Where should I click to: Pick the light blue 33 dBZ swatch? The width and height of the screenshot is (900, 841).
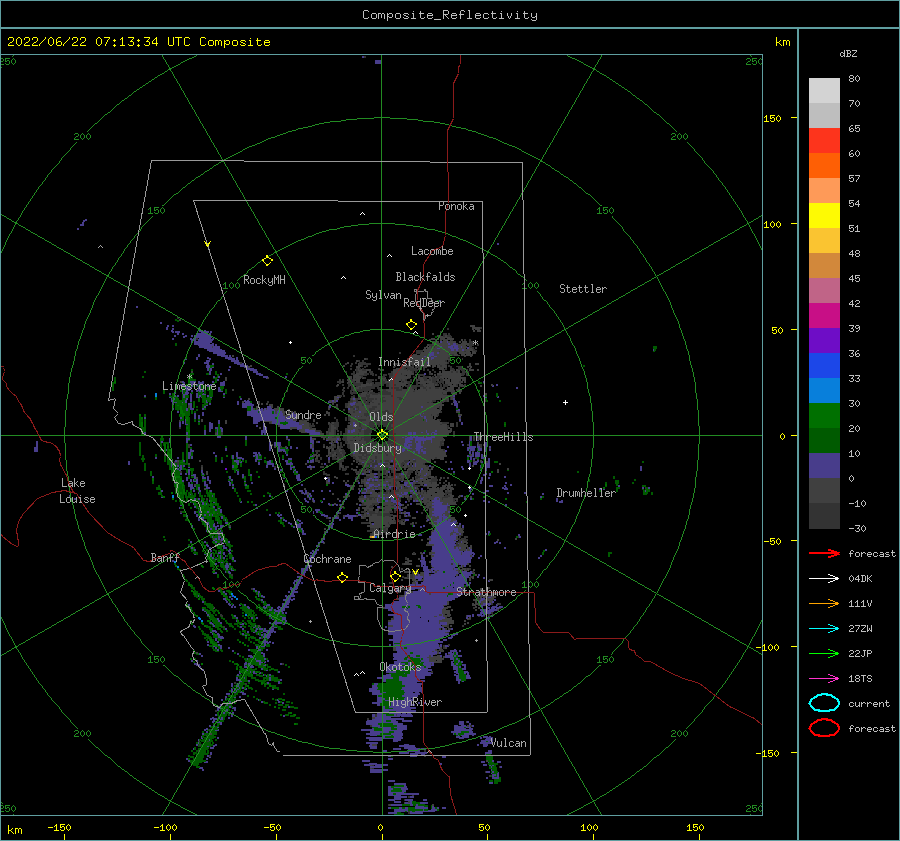click(824, 390)
